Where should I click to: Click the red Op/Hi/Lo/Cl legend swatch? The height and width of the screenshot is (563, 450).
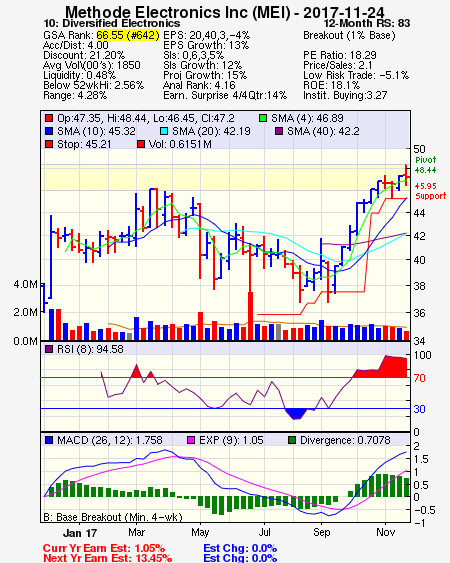pos(49,118)
